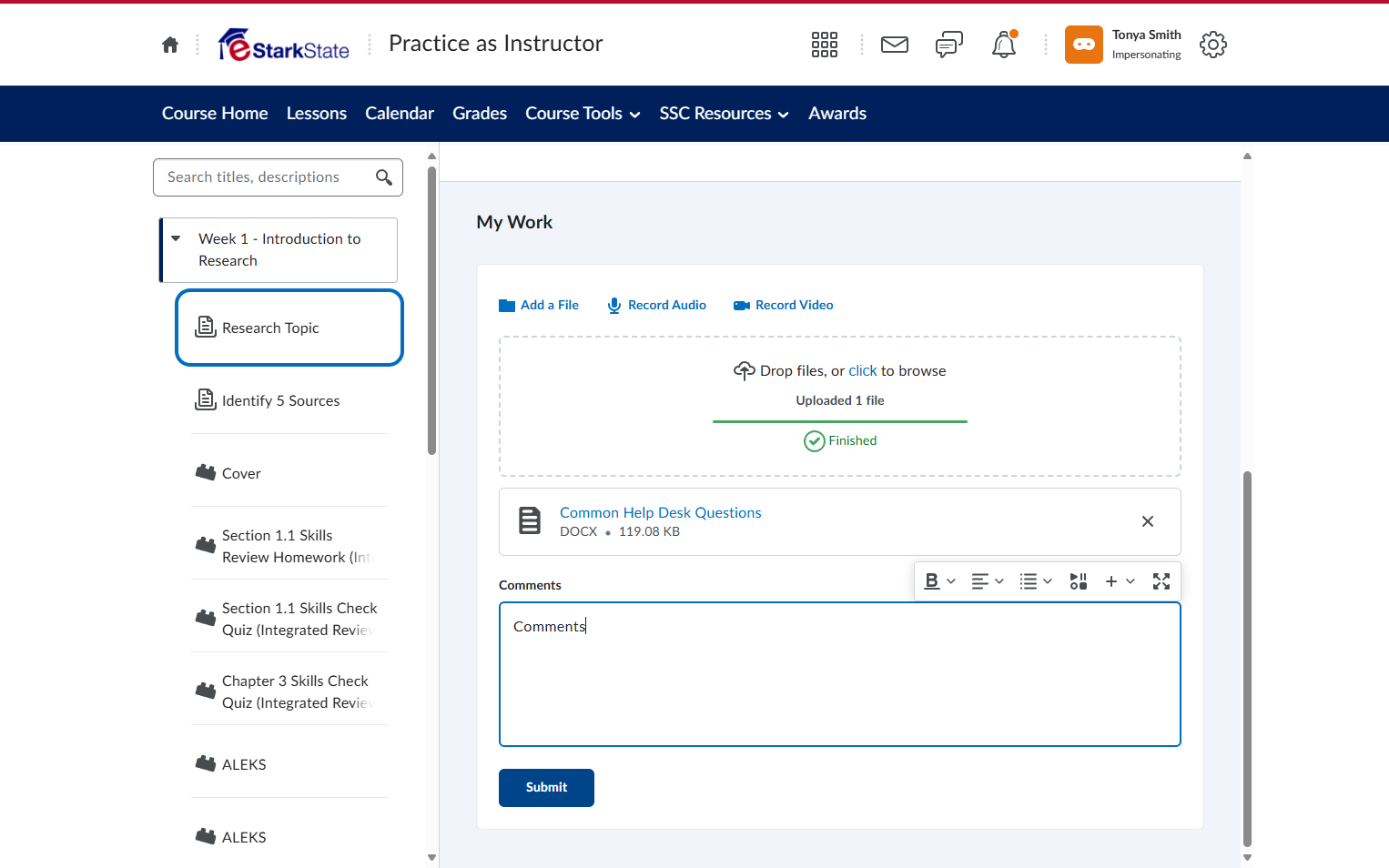Open the Lessons nav item
Image resolution: width=1389 pixels, height=868 pixels.
(317, 114)
